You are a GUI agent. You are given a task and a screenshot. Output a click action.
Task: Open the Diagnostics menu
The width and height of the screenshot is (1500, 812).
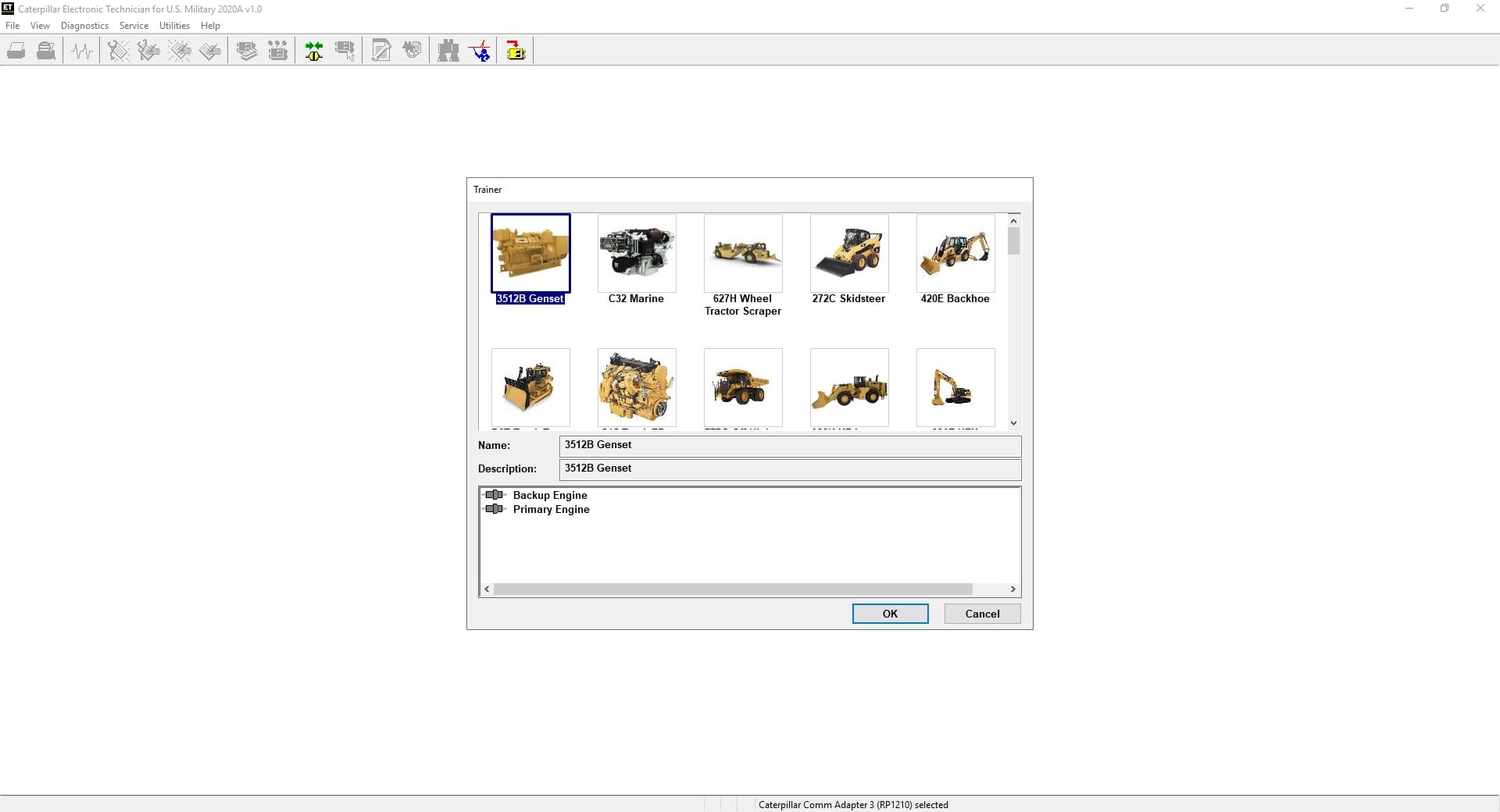tap(84, 26)
